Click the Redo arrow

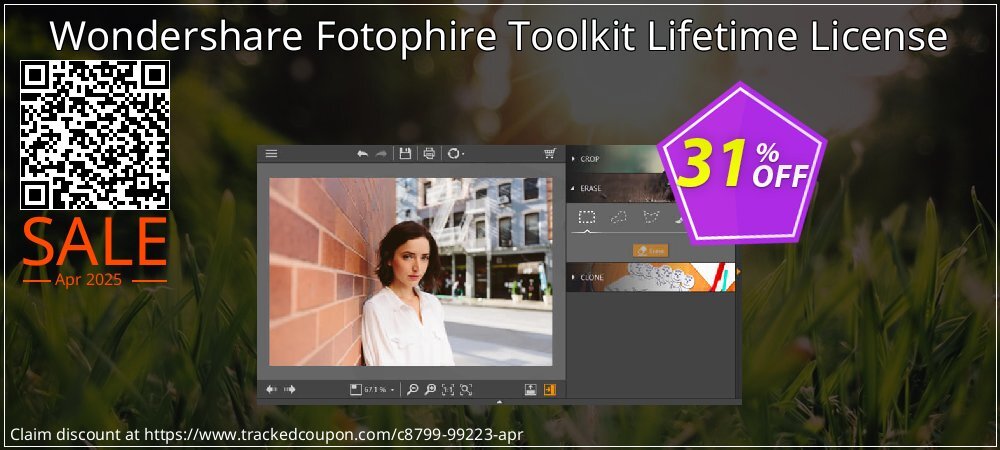[381, 154]
